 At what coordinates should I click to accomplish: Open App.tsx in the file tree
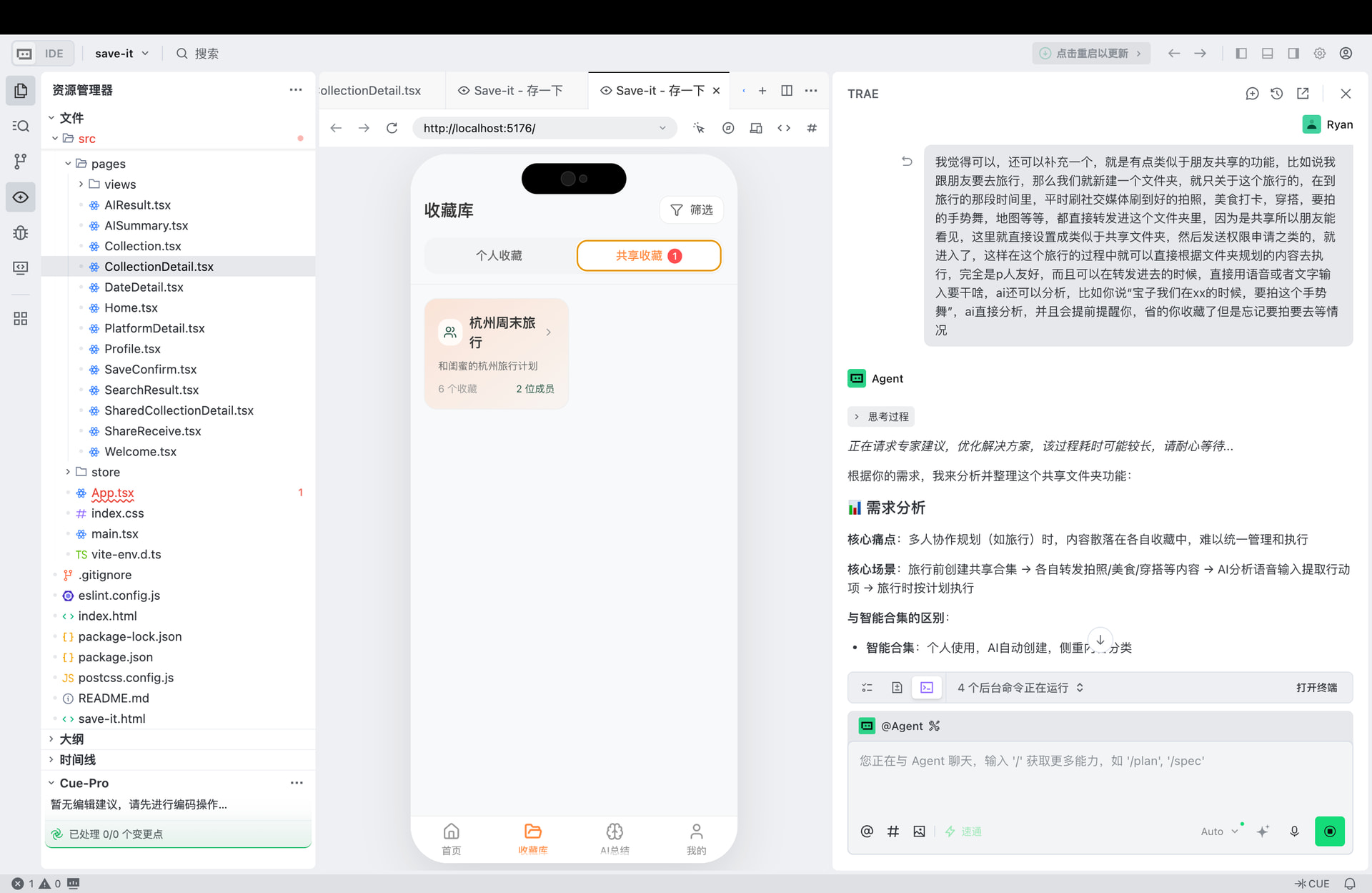coord(112,493)
